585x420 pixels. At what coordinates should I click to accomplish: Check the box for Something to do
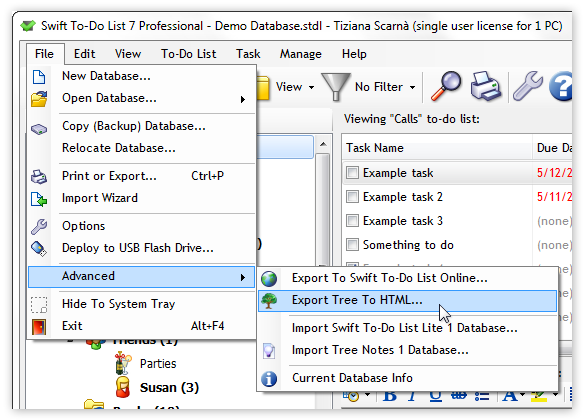point(352,245)
